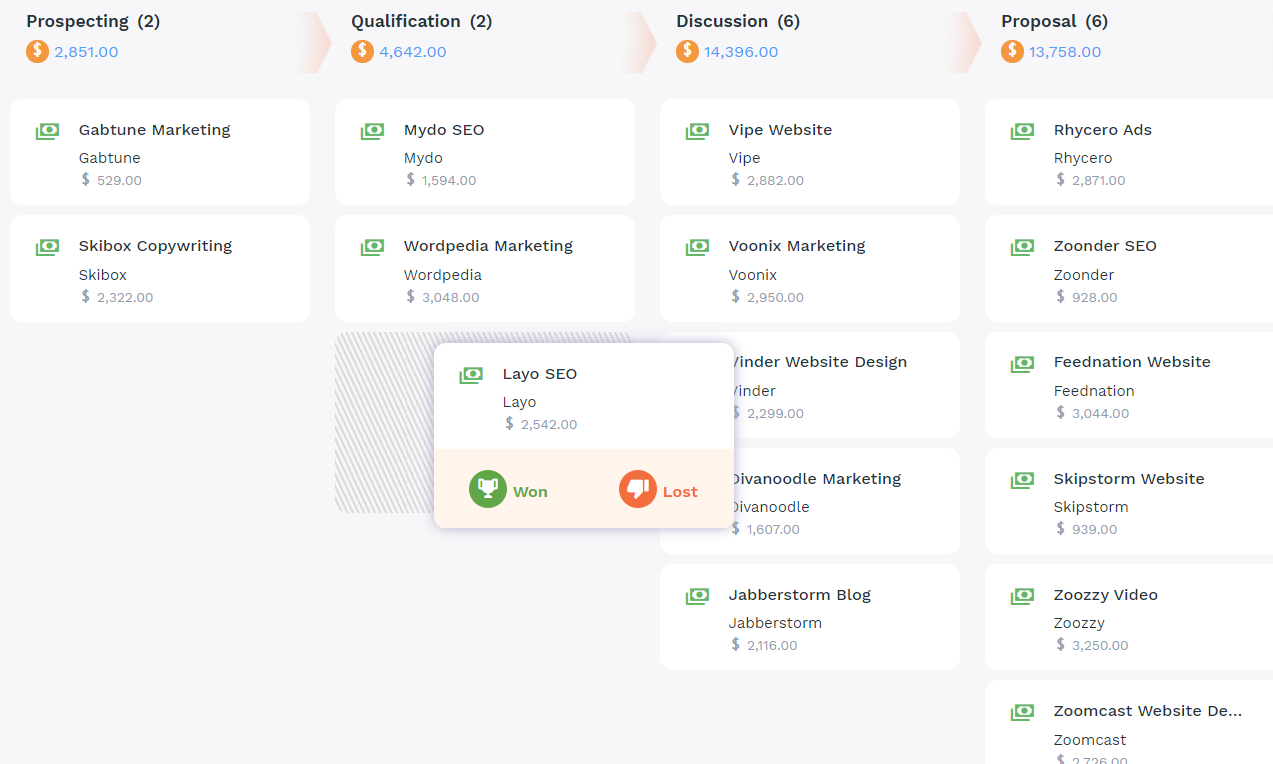Click the money icon on Zoozzy Video card
Viewport: 1273px width, 764px height.
coord(1022,596)
